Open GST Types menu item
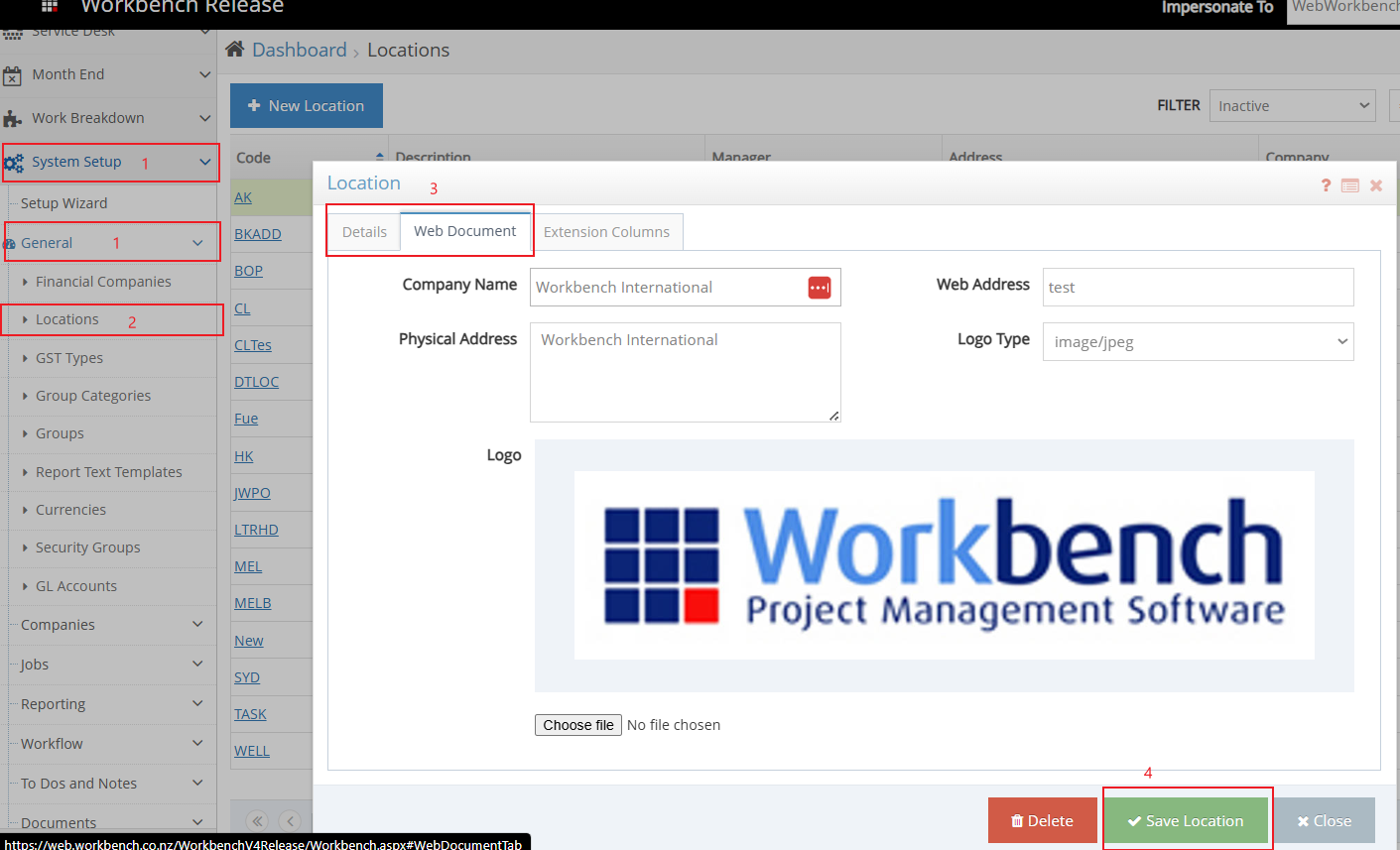 pyautogui.click(x=69, y=358)
